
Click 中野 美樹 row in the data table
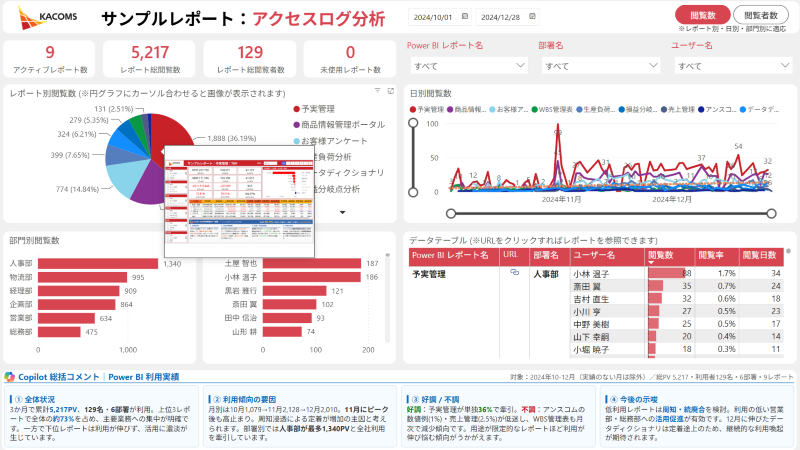pyautogui.click(x=677, y=324)
